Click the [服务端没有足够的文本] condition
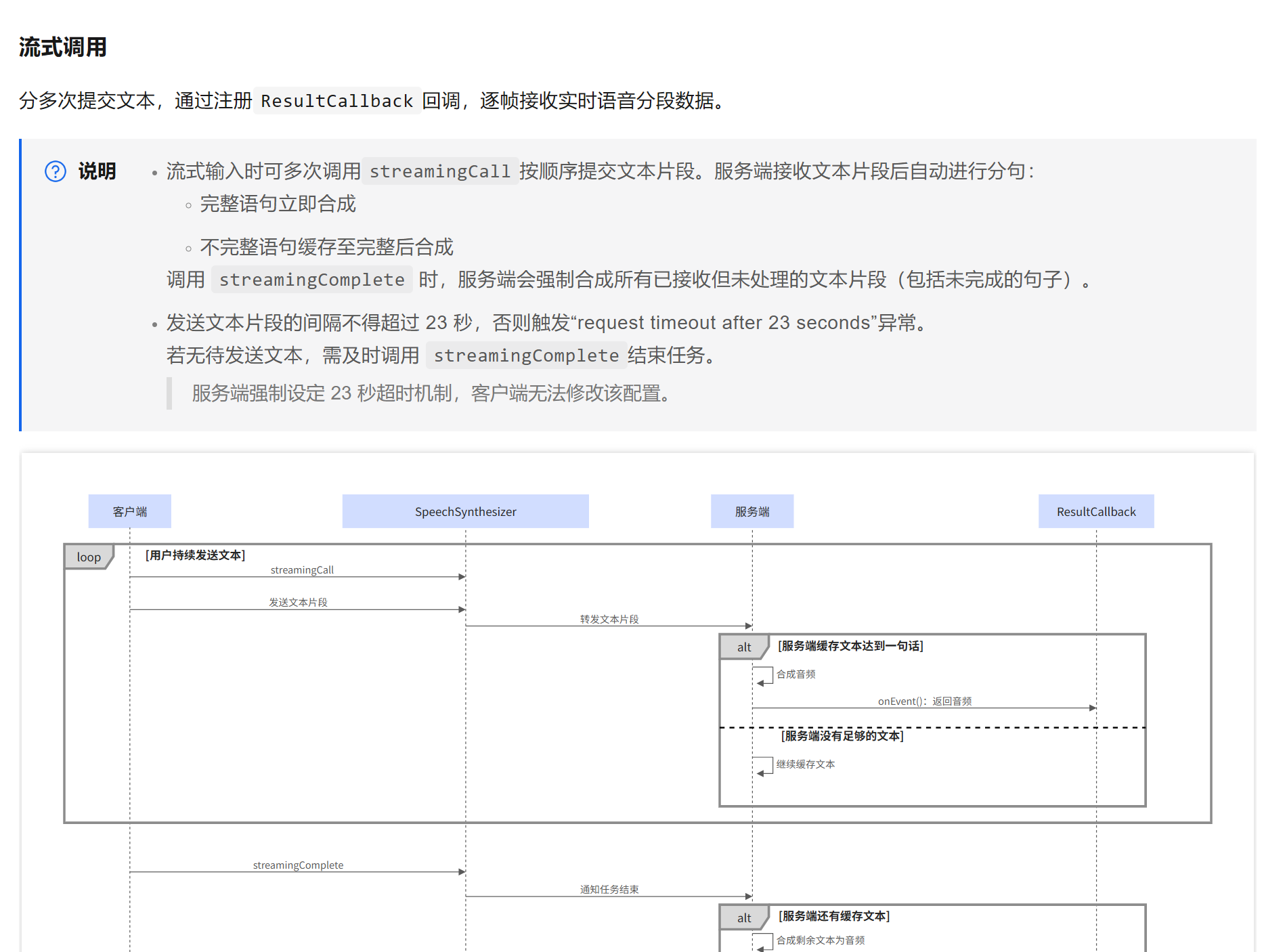Image resolution: width=1285 pixels, height=952 pixels. (x=842, y=735)
